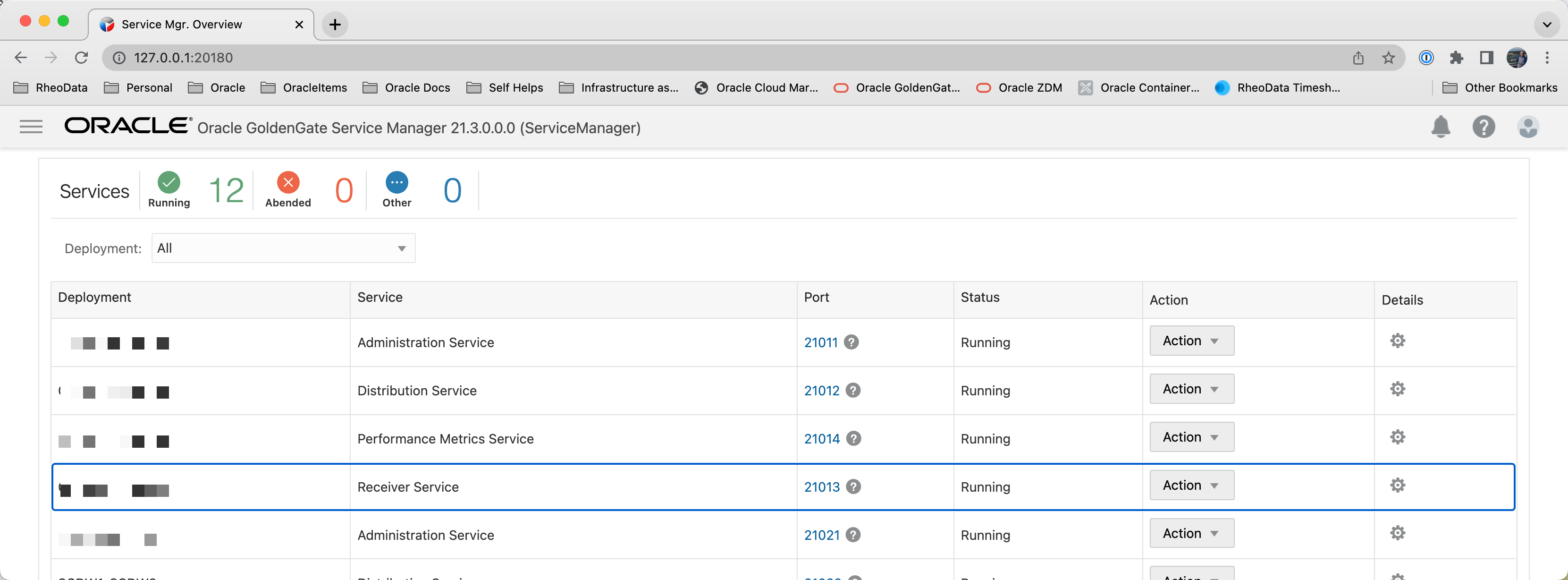Viewport: 1568px width, 580px height.
Task: Open the Other Bookmarks folder
Action: click(x=1500, y=88)
